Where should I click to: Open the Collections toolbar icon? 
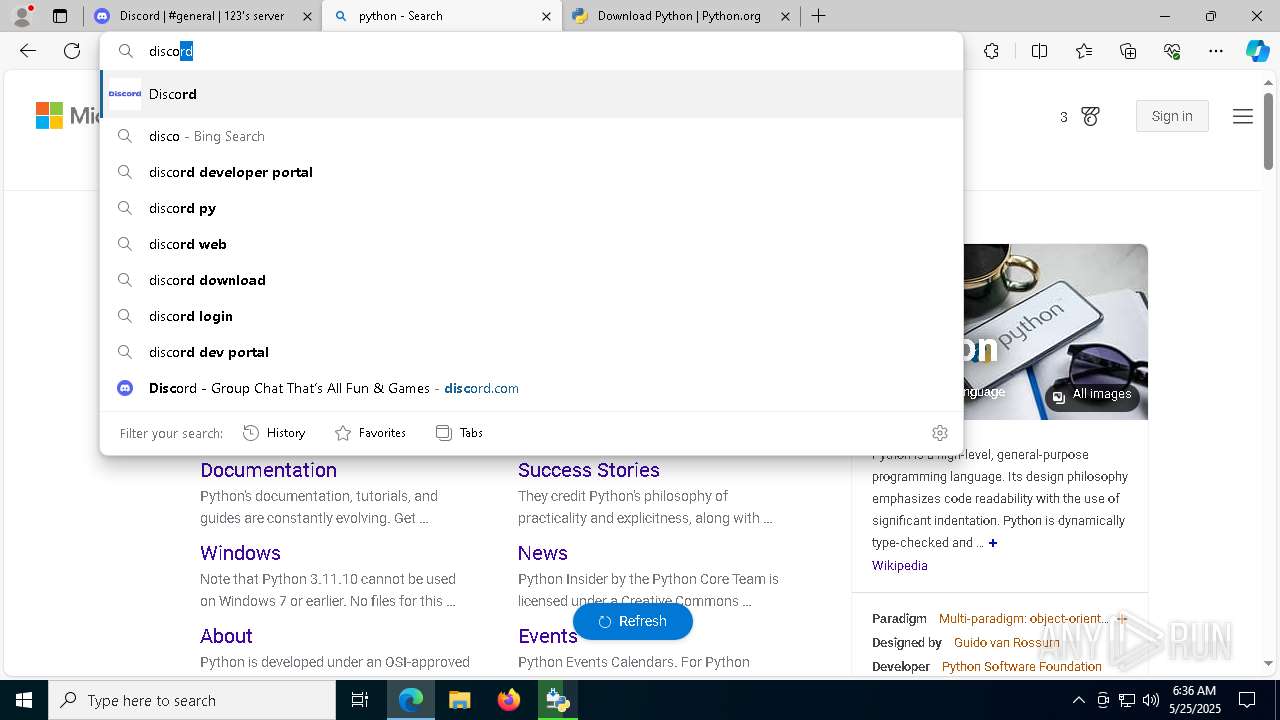pyautogui.click(x=1128, y=51)
